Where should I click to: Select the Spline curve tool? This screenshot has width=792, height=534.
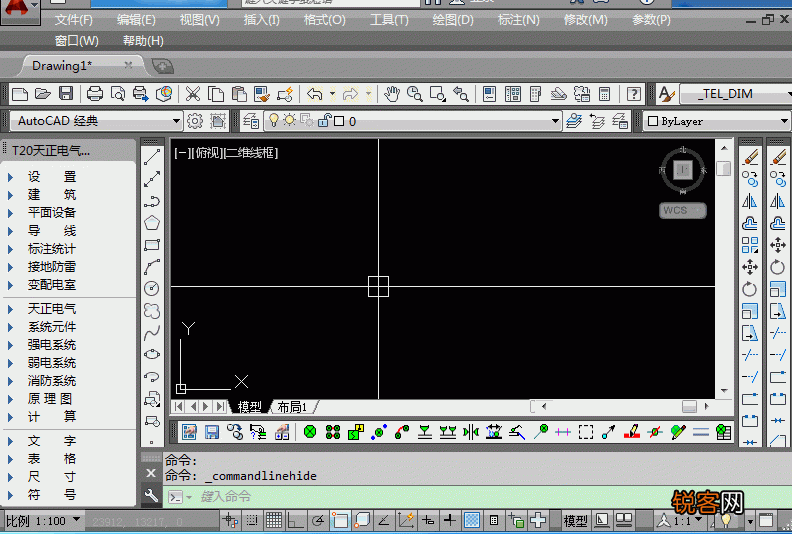pos(152,332)
